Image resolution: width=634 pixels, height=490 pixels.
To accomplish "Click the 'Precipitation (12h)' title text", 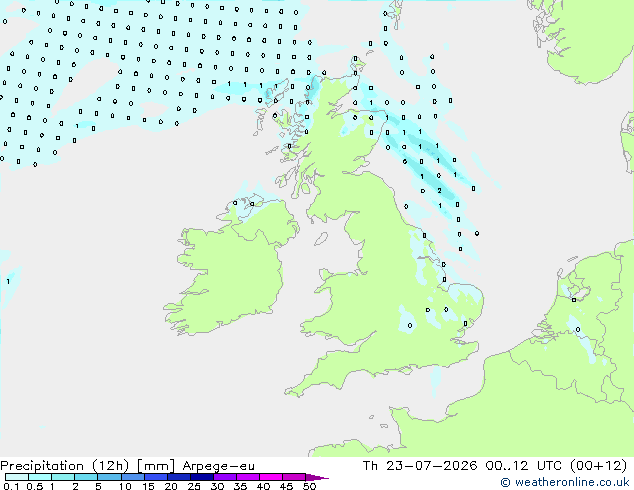I will pos(65,466).
